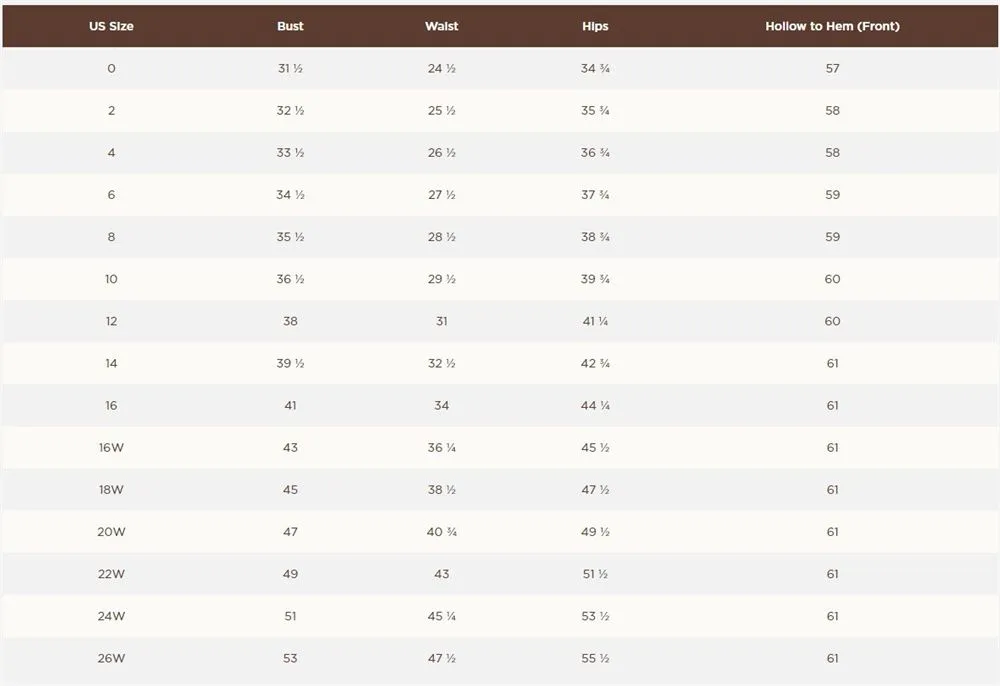Click the hips value for size 22W
Screen dimensions: 1000x686
pos(595,574)
